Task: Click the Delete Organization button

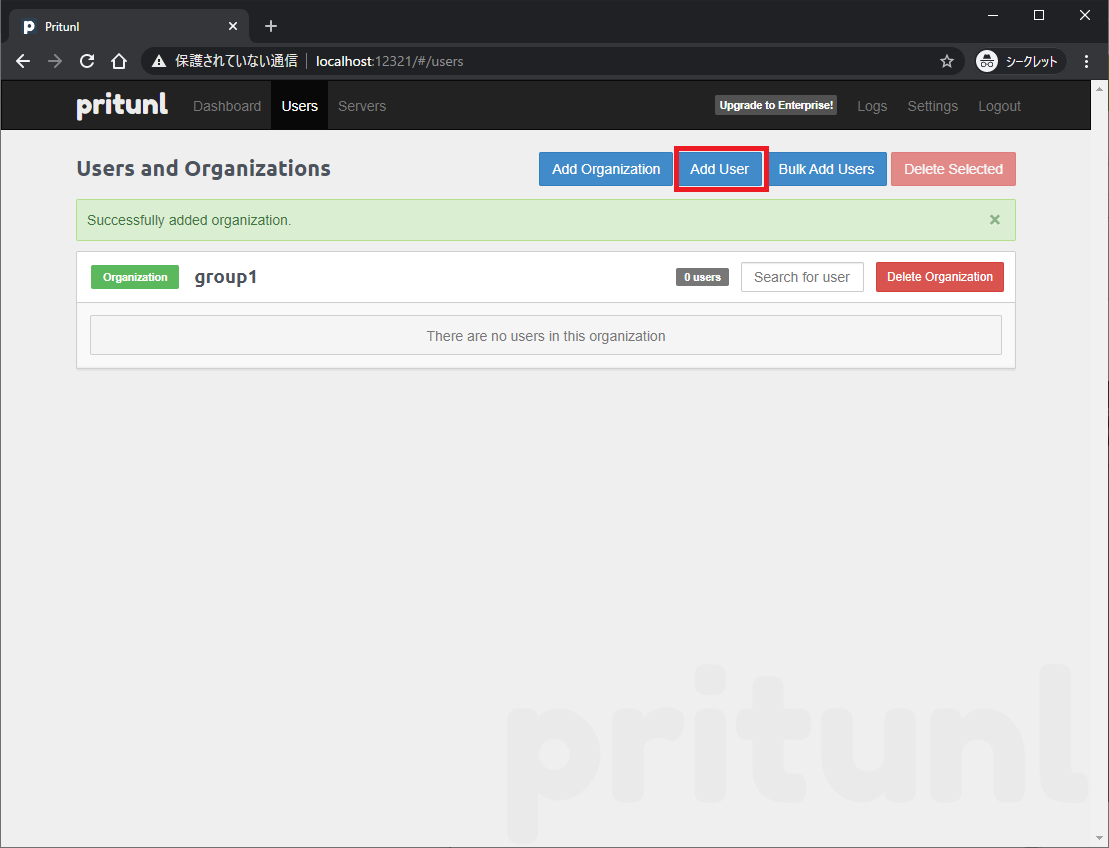Action: click(x=939, y=277)
